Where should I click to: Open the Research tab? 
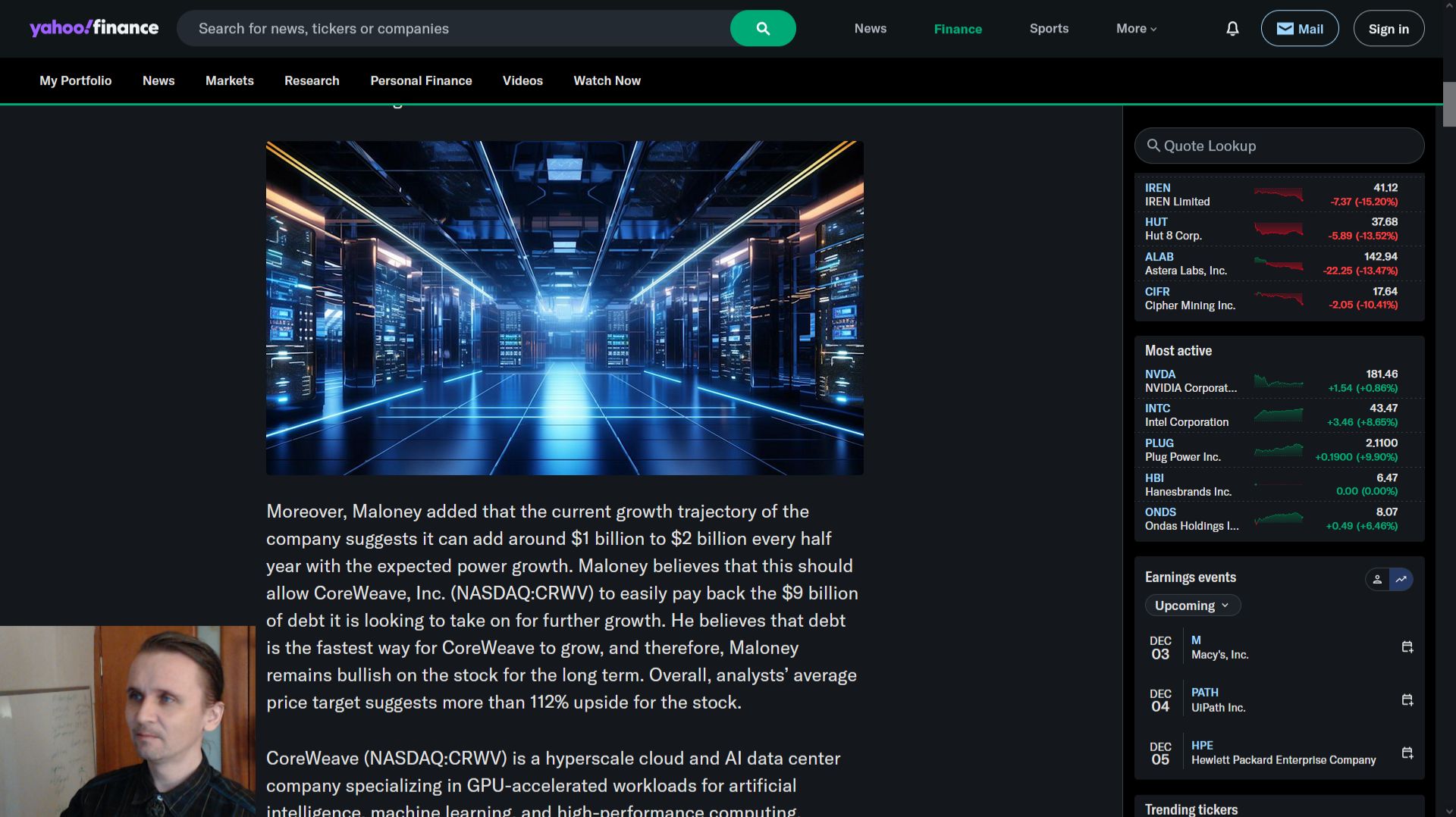(312, 80)
